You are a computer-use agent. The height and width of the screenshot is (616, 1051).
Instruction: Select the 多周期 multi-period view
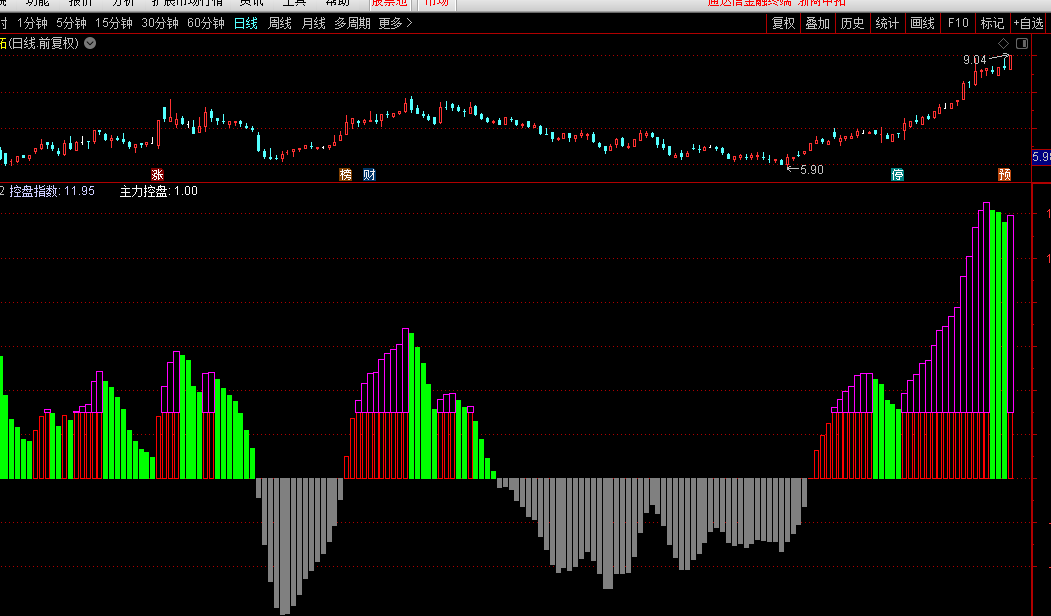(352, 23)
